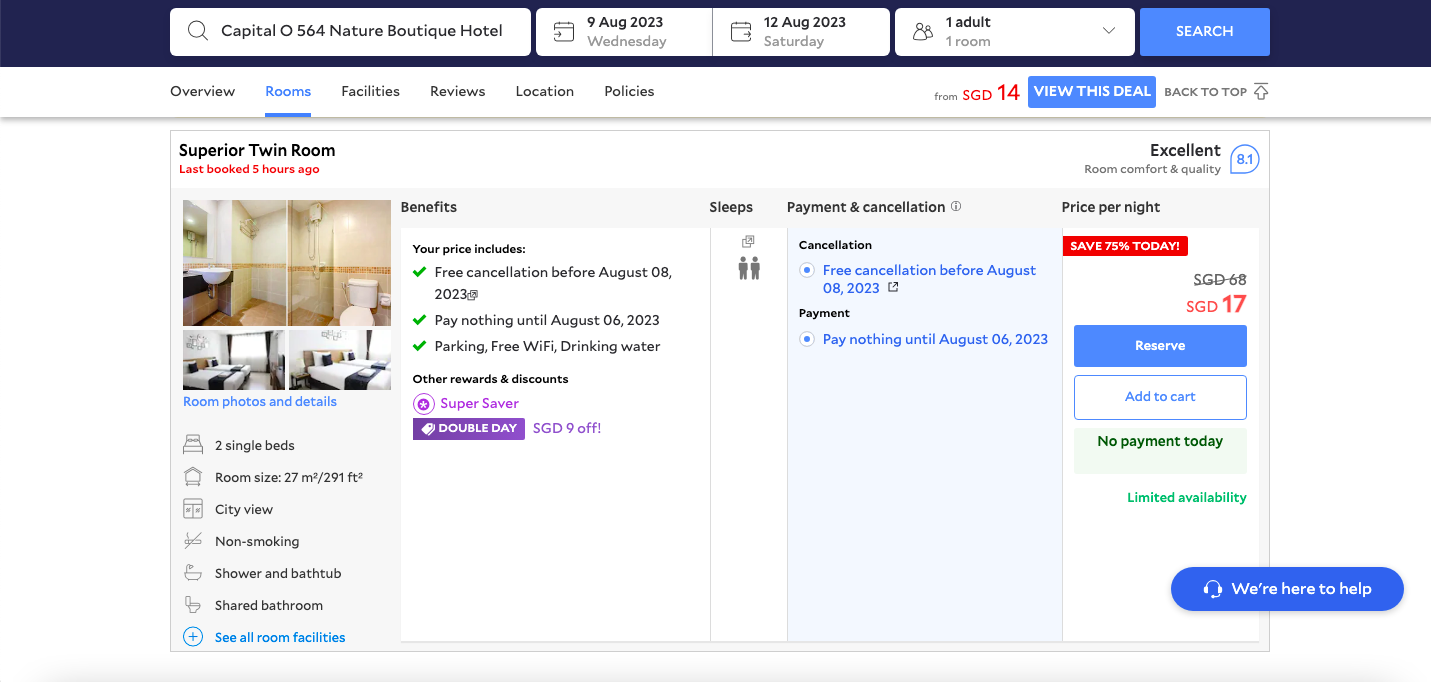This screenshot has width=1431, height=682.
Task: Click See all room facilities link
Action: (280, 637)
